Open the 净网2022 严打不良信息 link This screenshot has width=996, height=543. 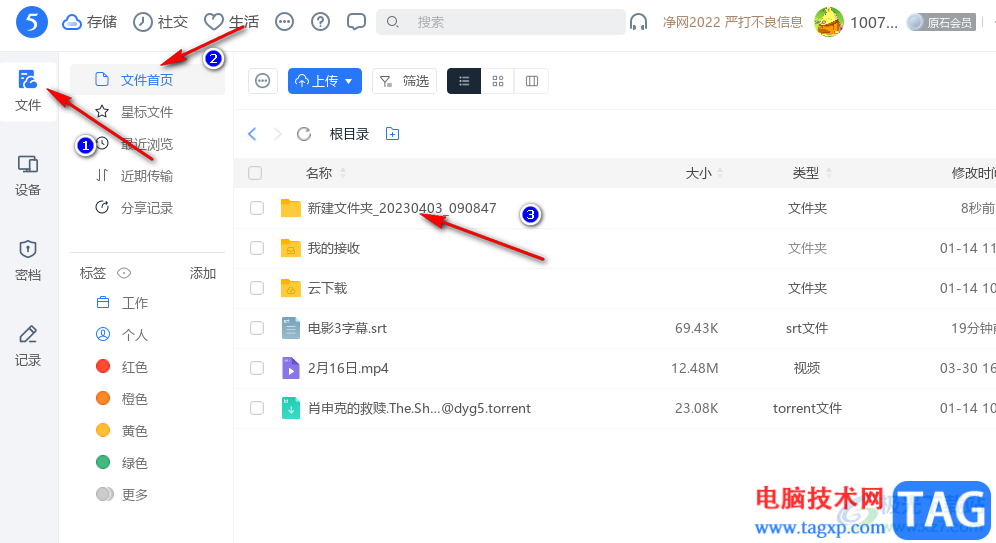[x=732, y=22]
